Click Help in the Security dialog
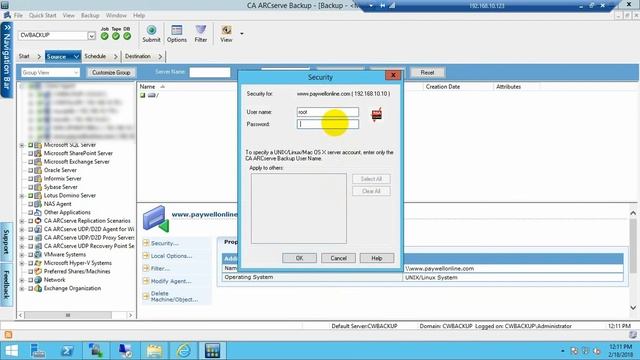 (x=377, y=258)
